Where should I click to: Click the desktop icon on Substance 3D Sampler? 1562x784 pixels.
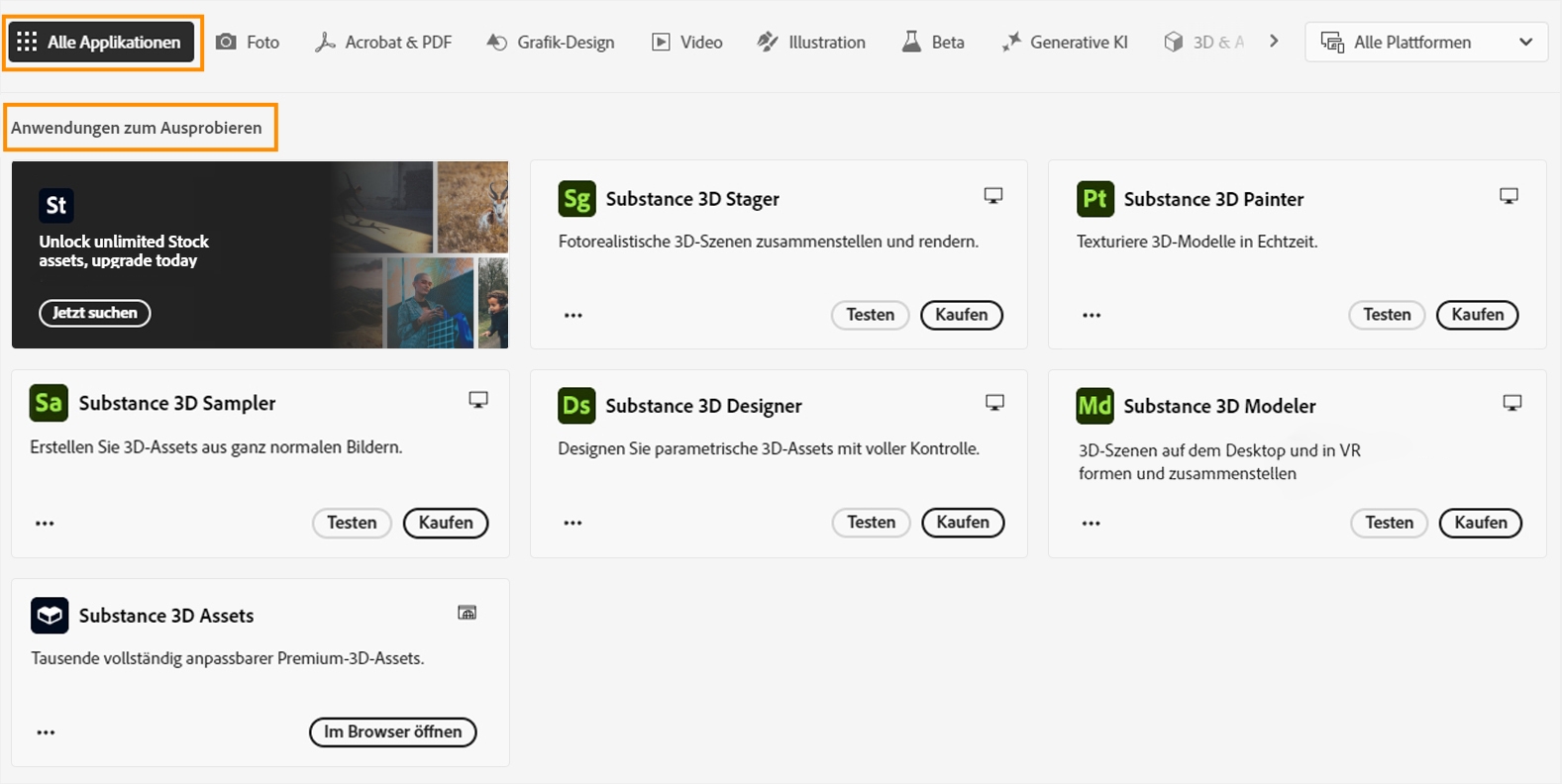click(478, 400)
